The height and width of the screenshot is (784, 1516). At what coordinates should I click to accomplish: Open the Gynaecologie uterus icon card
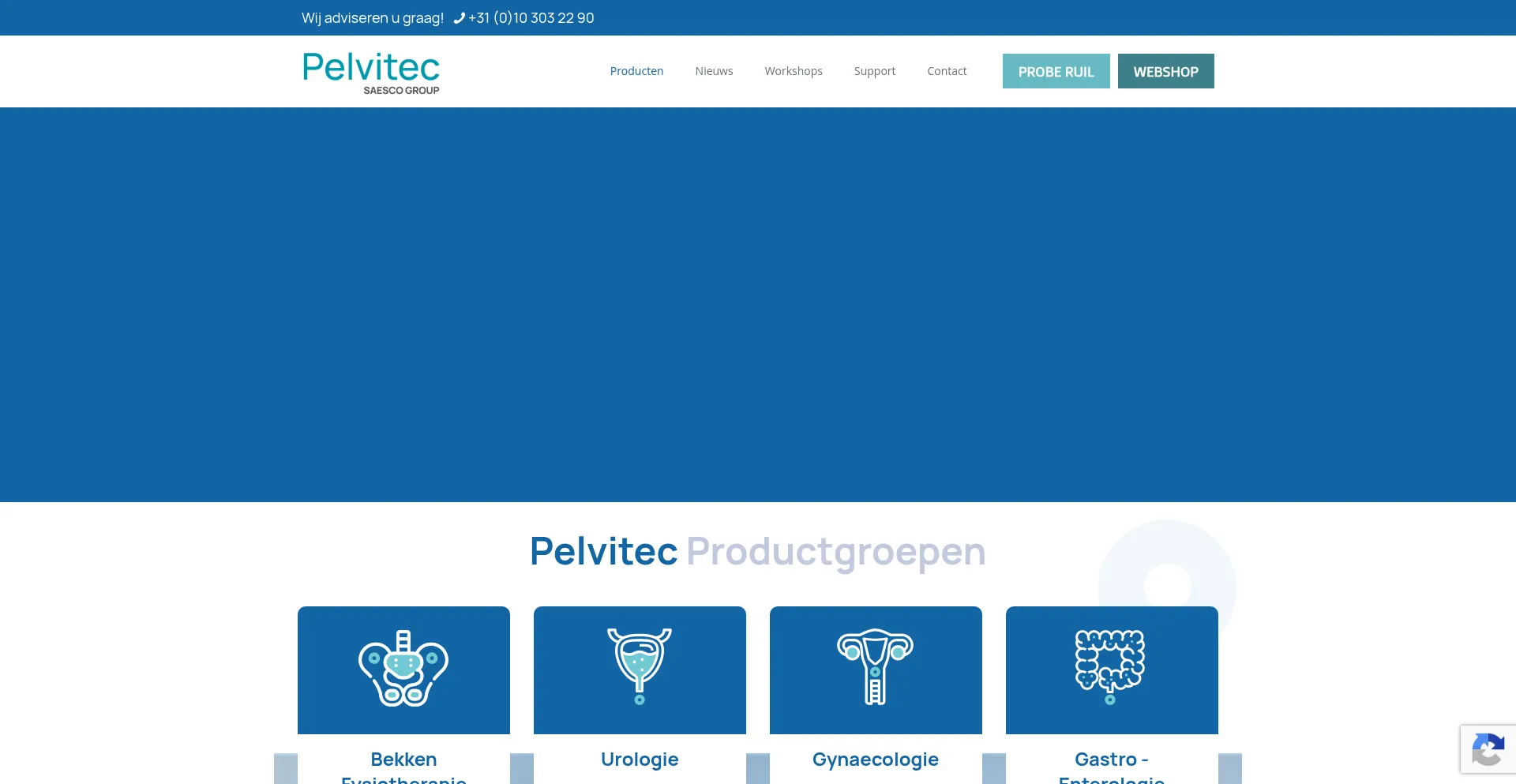(876, 670)
